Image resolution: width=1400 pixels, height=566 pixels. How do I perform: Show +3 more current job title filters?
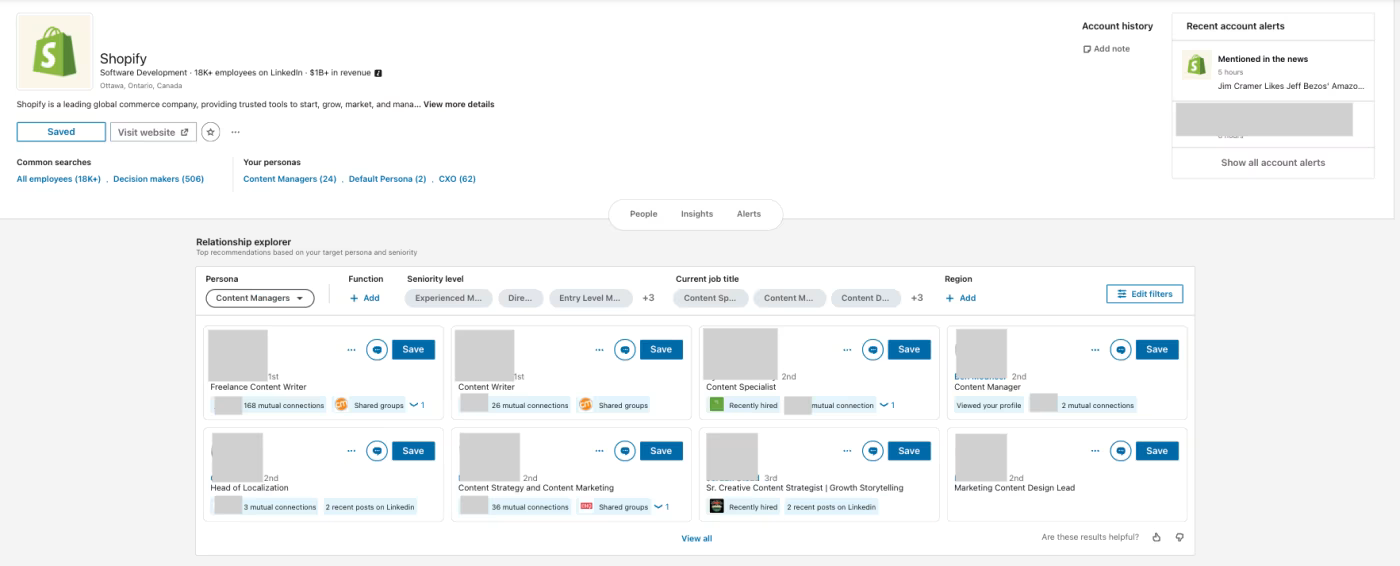pos(917,298)
